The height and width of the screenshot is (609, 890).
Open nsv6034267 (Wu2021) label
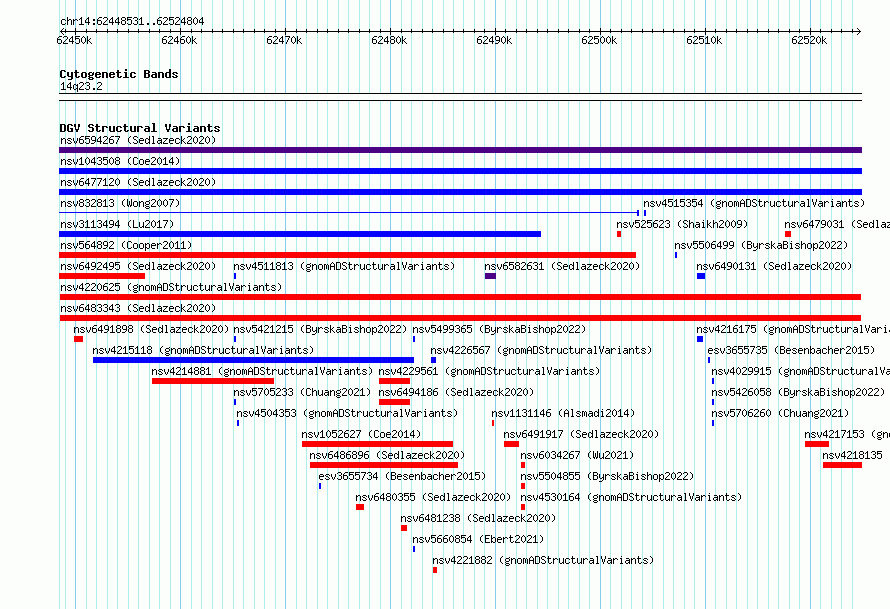(x=577, y=455)
